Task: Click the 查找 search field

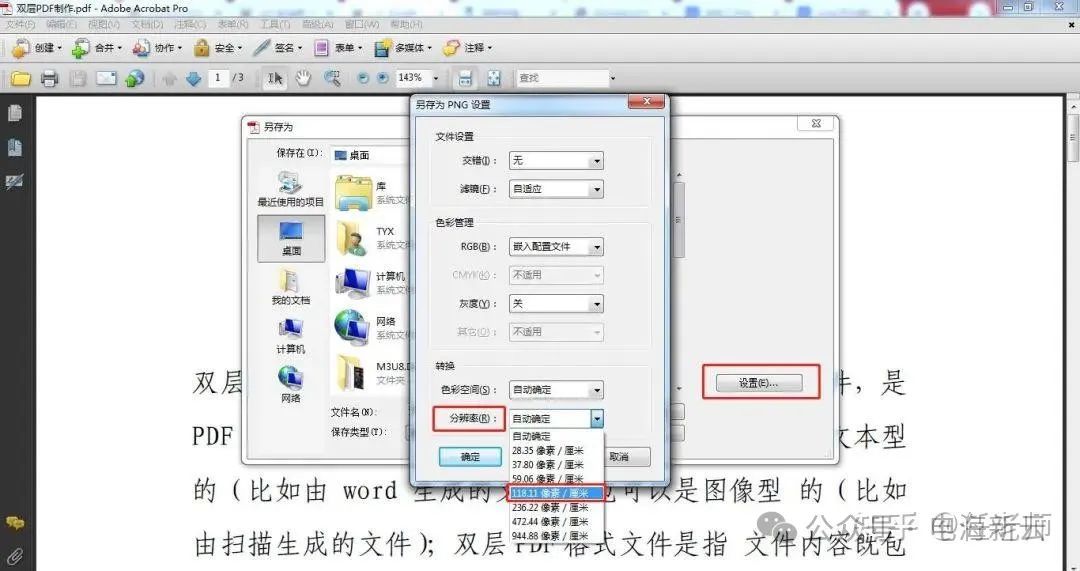Action: pos(563,78)
